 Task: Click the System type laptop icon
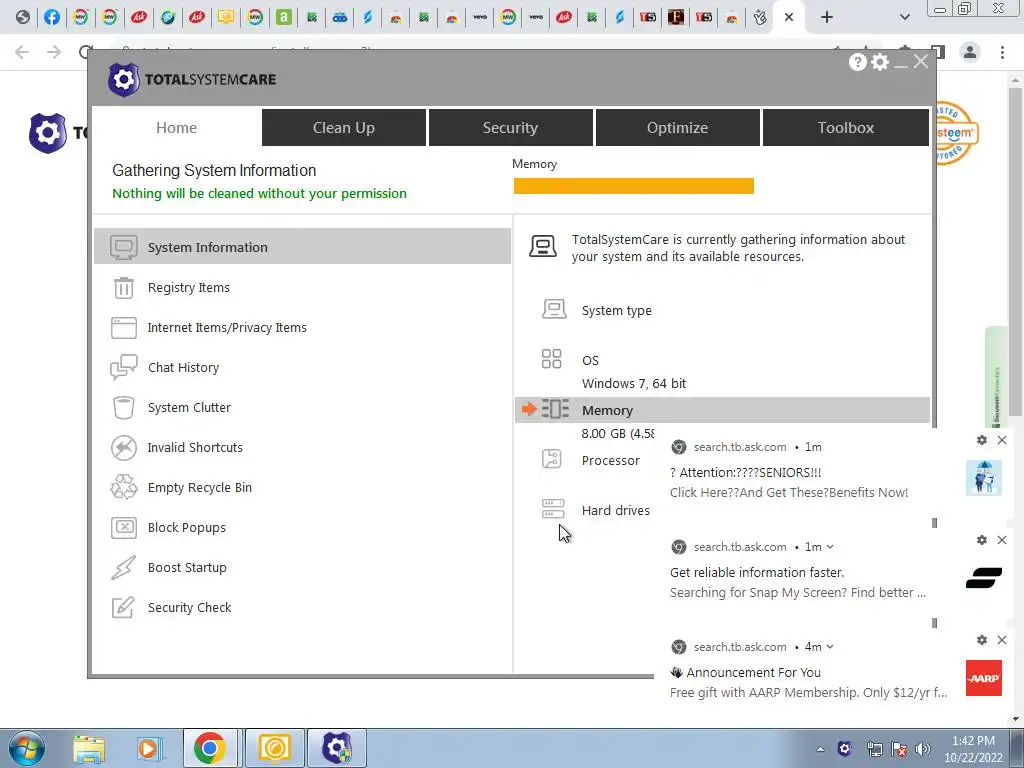[x=554, y=309]
